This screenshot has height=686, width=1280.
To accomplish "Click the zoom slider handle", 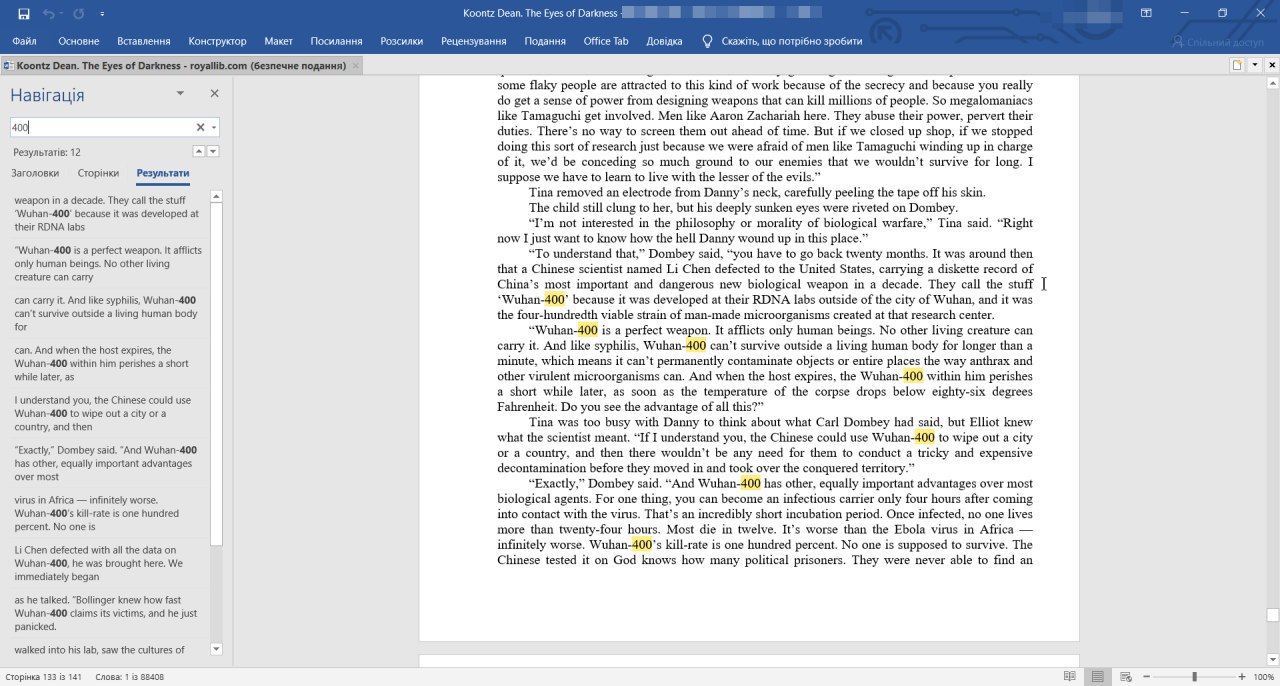I will pyautogui.click(x=1193, y=677).
